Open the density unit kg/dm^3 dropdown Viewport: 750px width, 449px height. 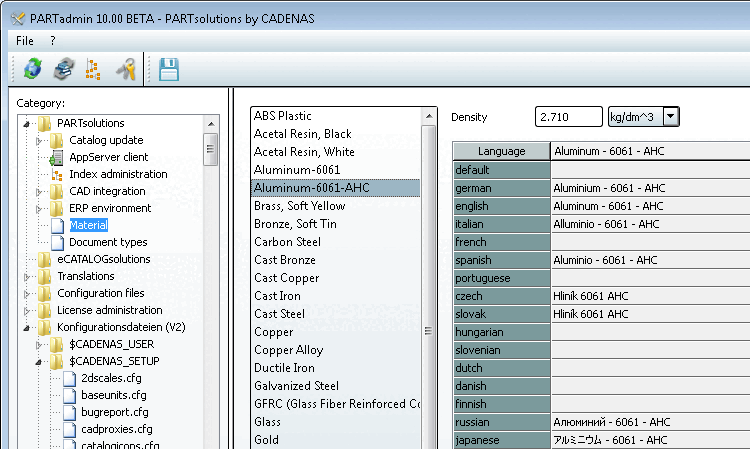pos(670,117)
